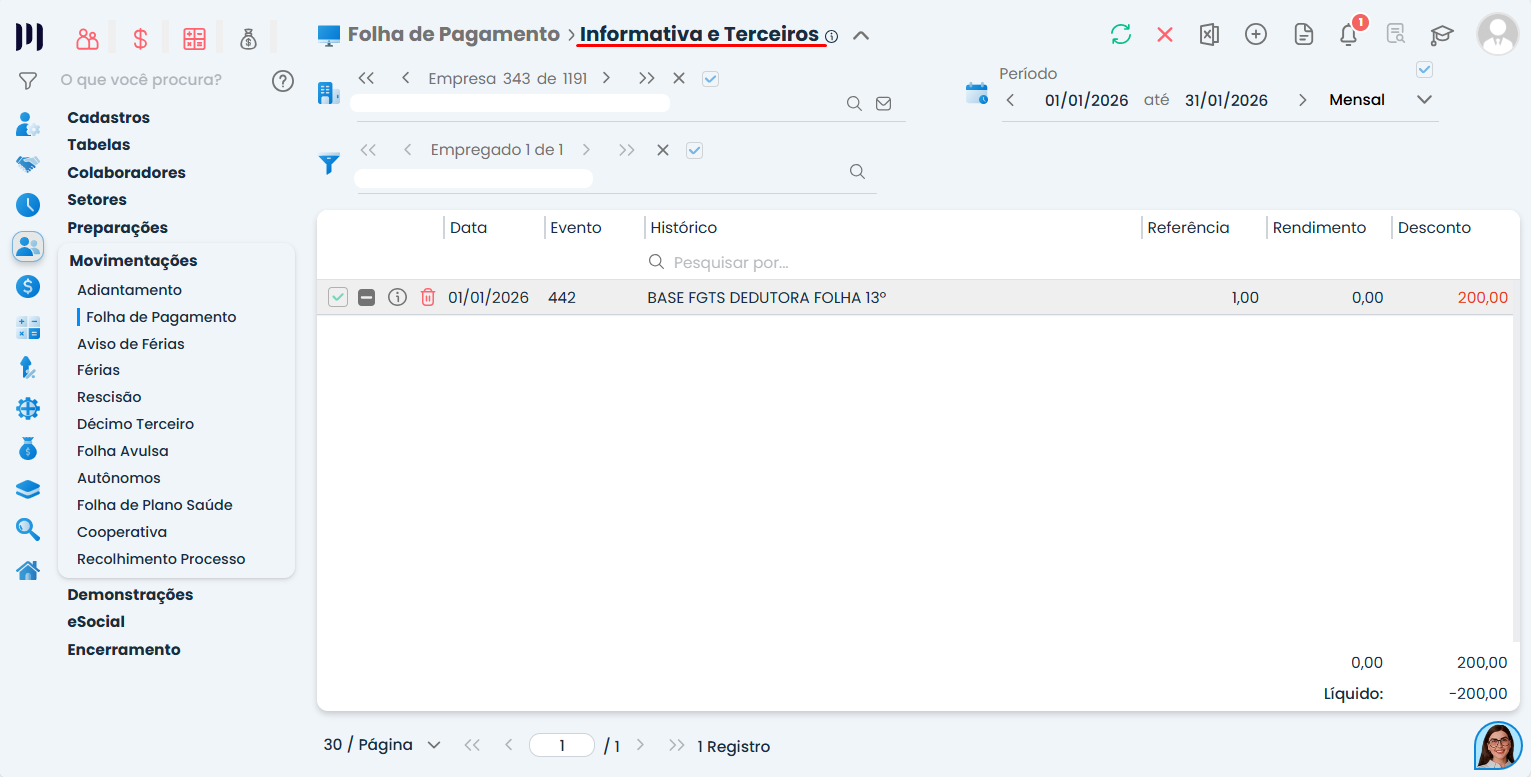Click the Período end date 31/01/2026
This screenshot has width=1531, height=777.
click(x=1226, y=100)
